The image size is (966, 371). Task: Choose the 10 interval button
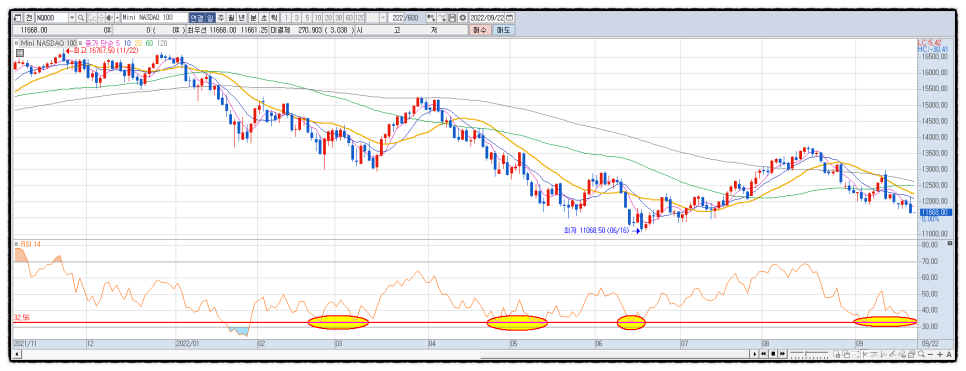[x=317, y=17]
